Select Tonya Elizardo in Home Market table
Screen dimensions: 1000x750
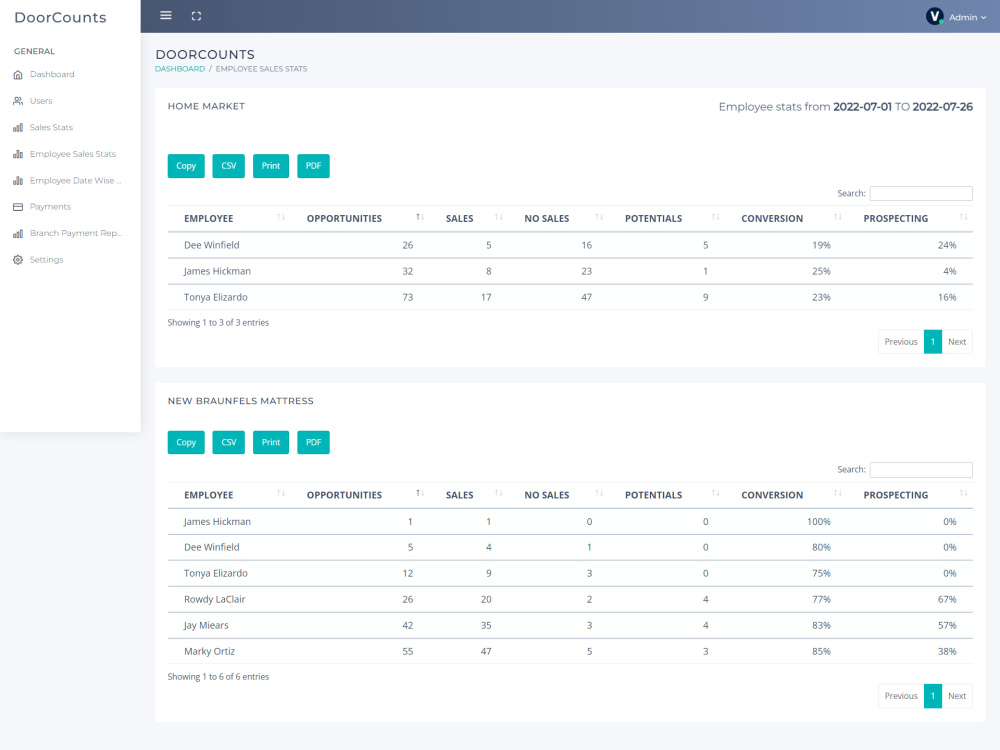point(216,297)
